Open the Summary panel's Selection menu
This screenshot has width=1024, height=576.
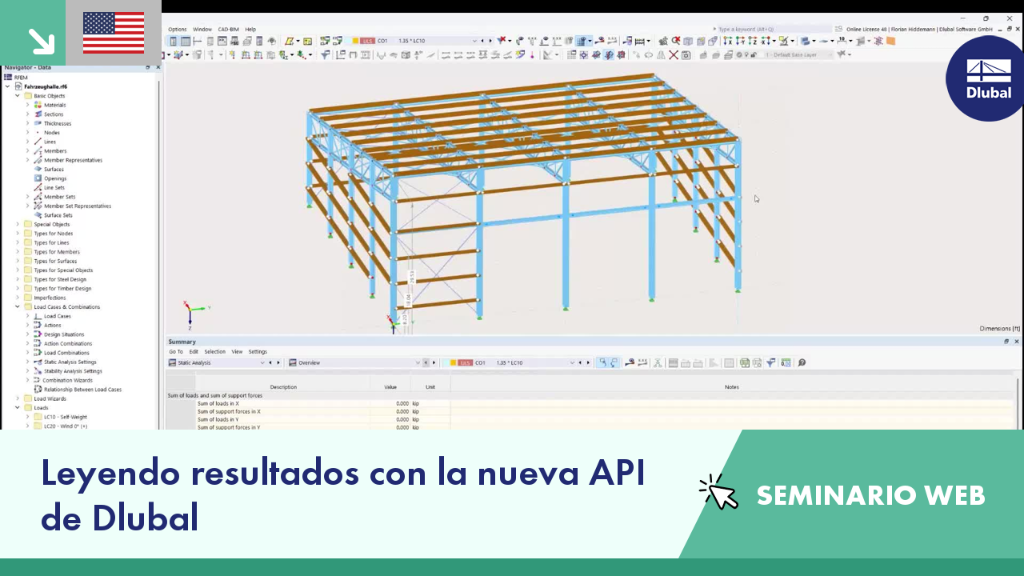214,351
